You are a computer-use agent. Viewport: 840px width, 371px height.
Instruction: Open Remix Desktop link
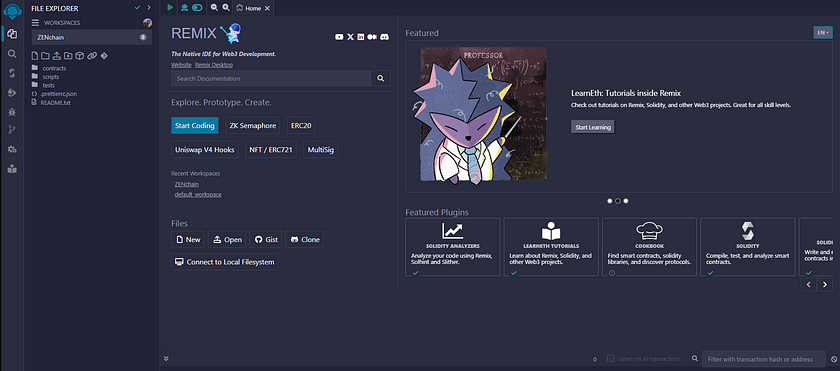(x=214, y=65)
